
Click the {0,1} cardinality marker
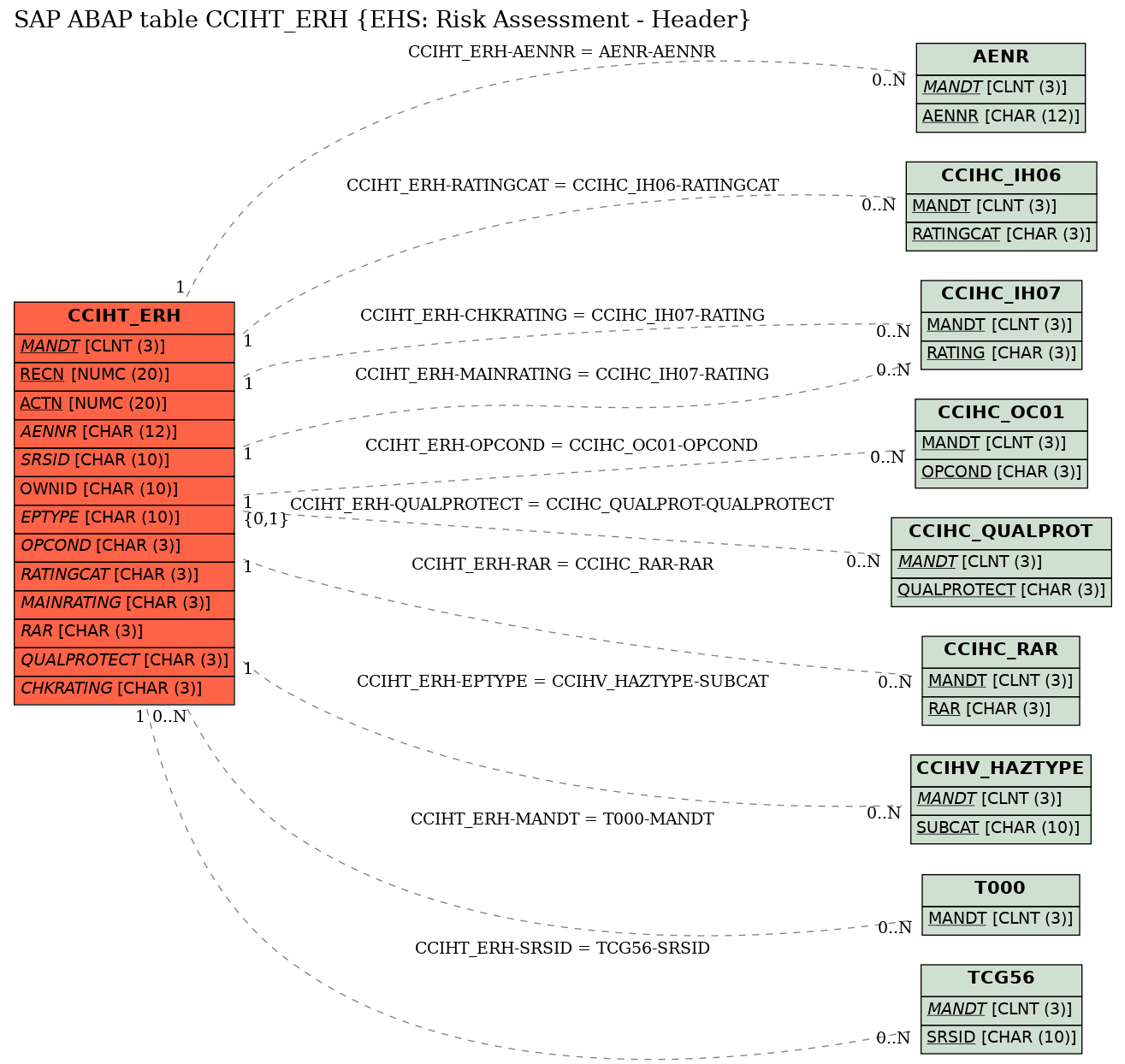click(x=266, y=519)
